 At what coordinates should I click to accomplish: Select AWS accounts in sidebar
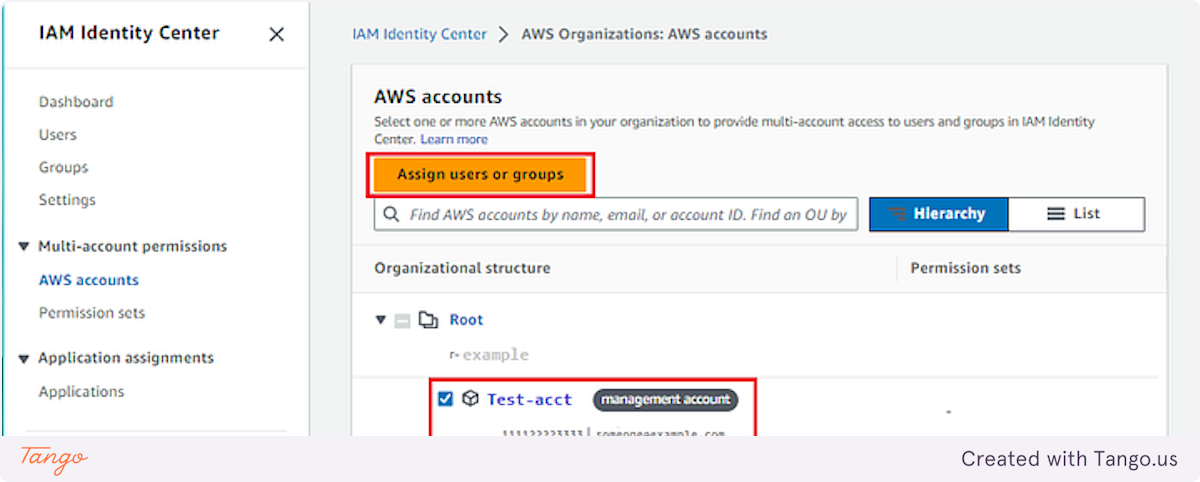[89, 280]
